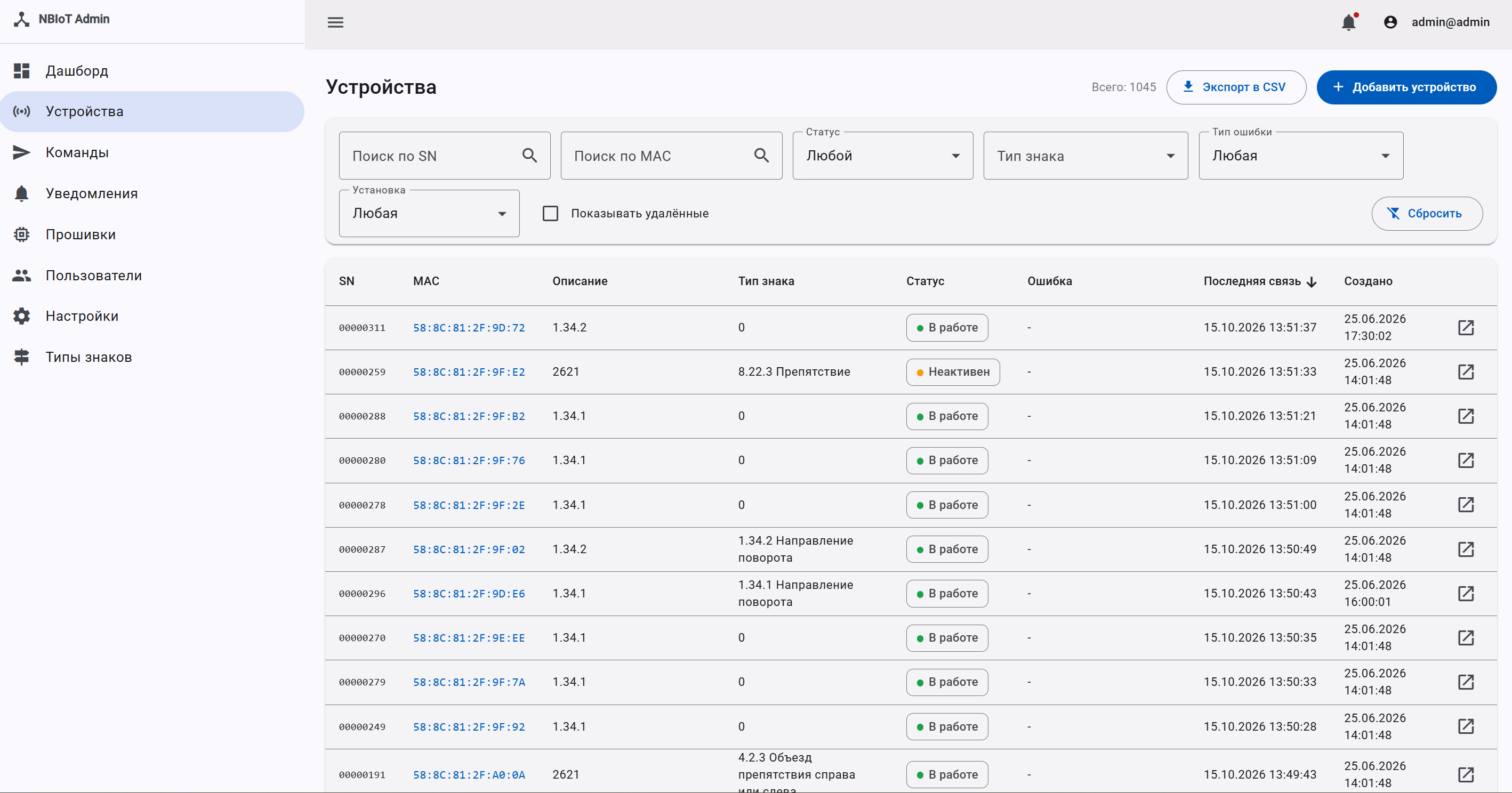Go to Дашборд in sidebar

(152, 71)
